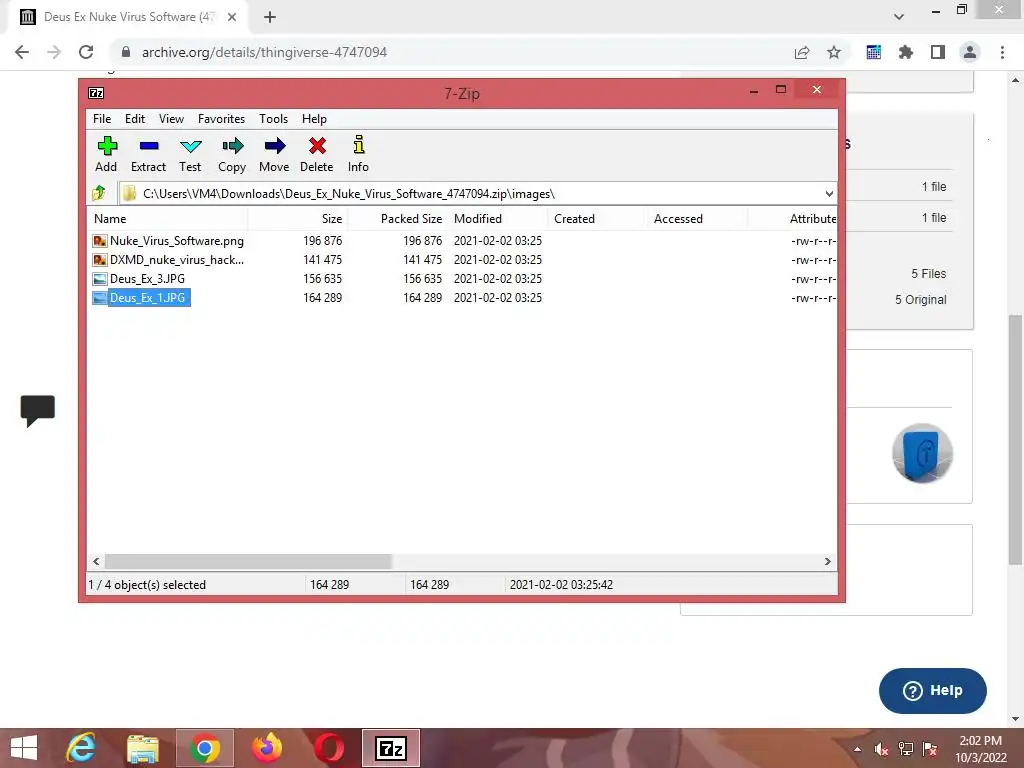The width and height of the screenshot is (1024, 768).
Task: Close the Deus Ex Nuke Virus tab
Action: 232,17
